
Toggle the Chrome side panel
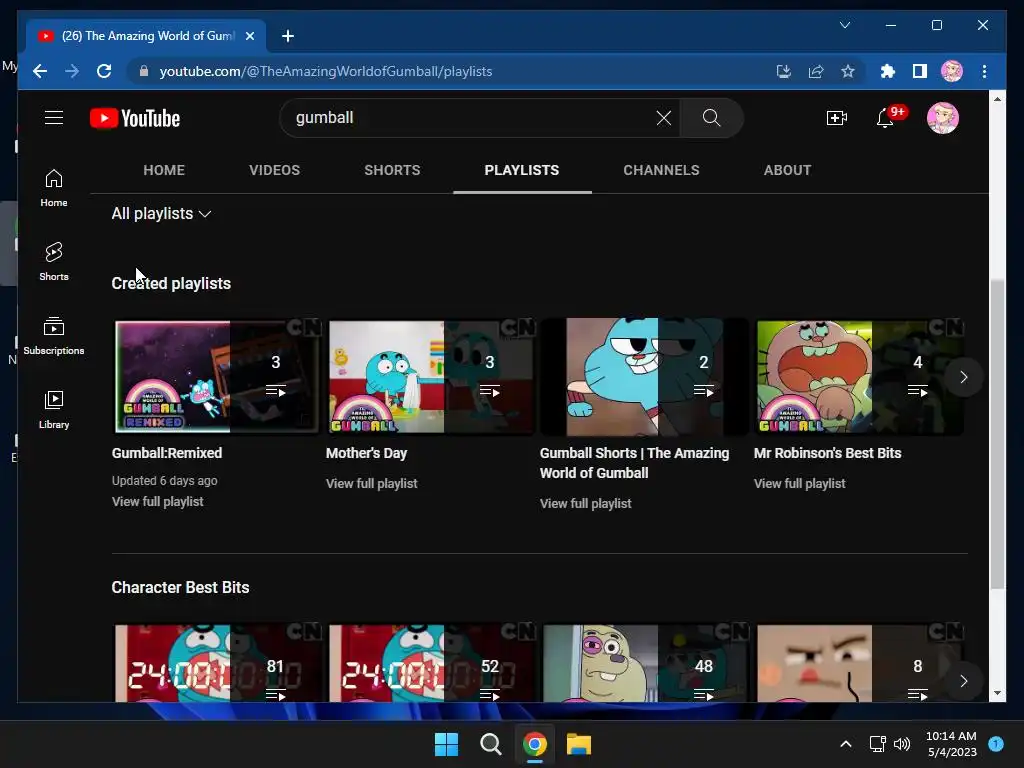tap(920, 71)
